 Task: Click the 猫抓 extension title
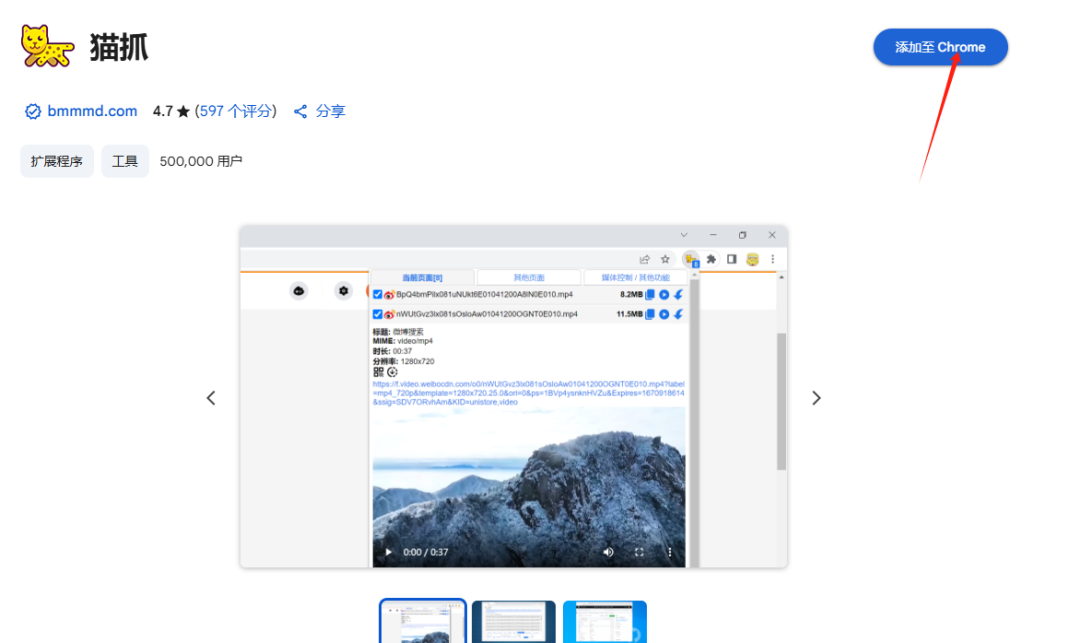click(x=119, y=48)
